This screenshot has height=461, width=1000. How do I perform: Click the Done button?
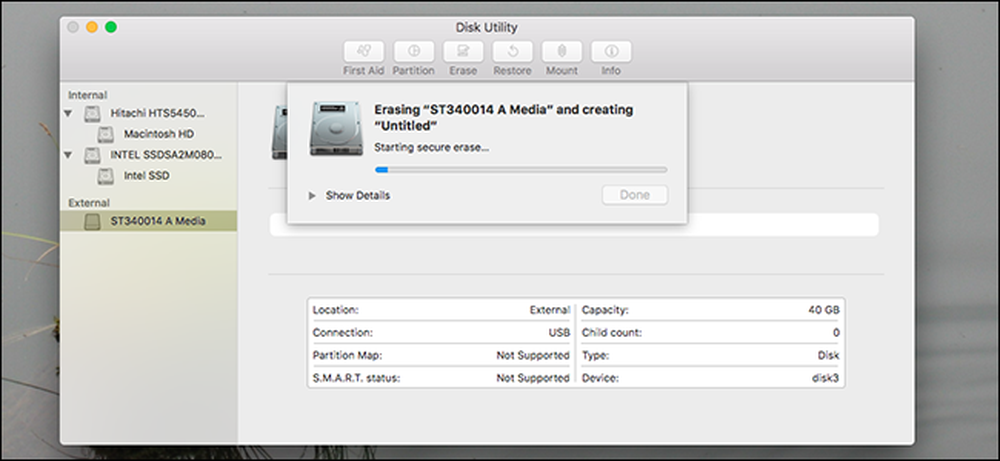click(635, 195)
